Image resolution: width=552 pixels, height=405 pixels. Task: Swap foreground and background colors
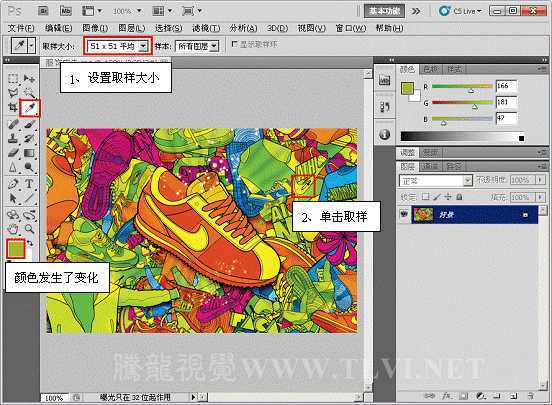point(30,243)
